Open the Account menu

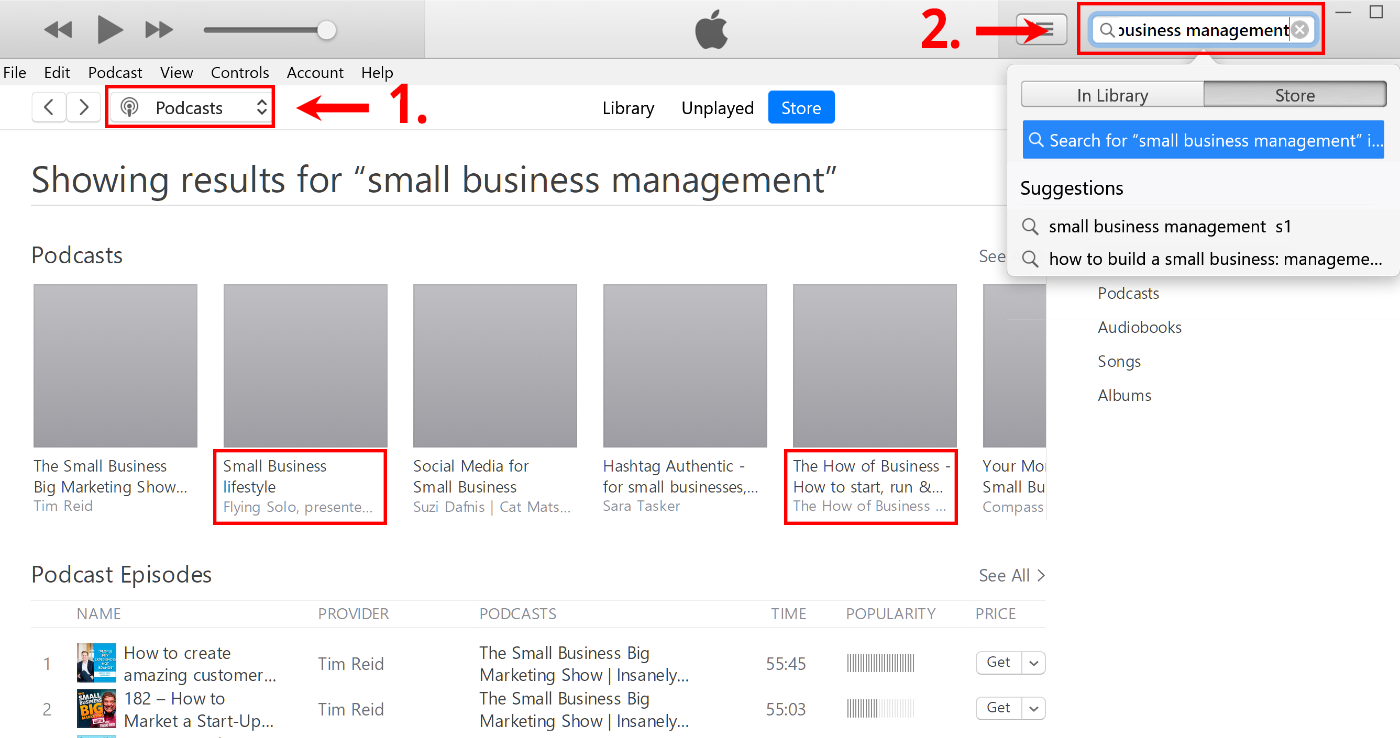[x=315, y=72]
